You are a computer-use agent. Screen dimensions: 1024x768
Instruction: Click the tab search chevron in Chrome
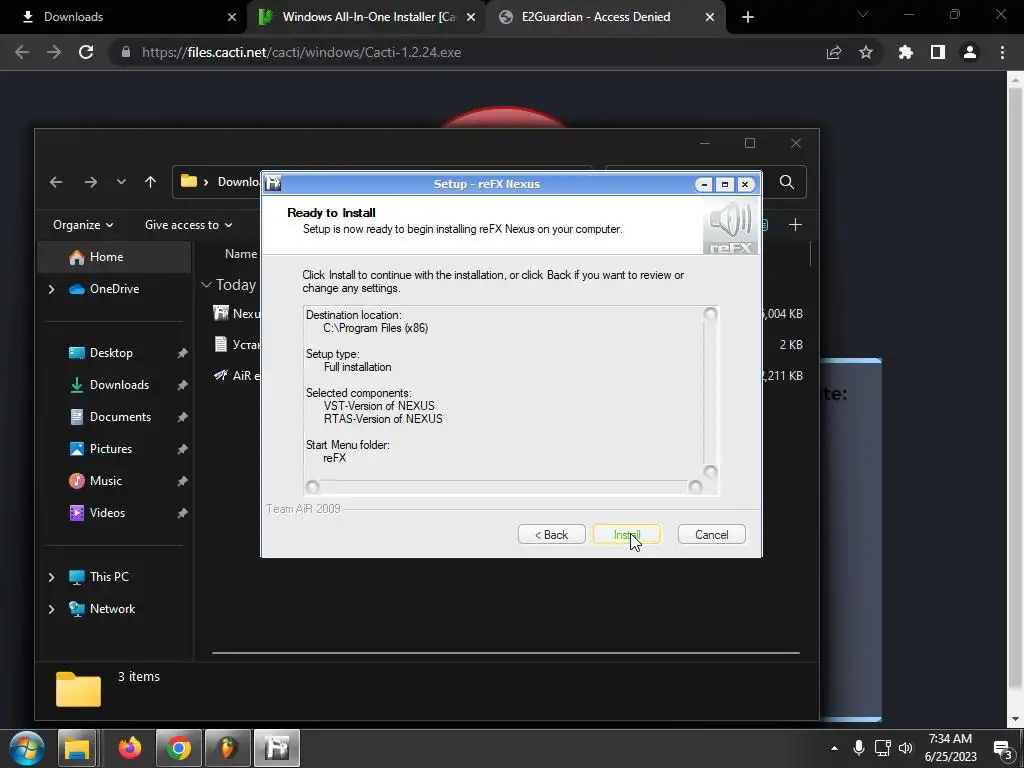863,14
